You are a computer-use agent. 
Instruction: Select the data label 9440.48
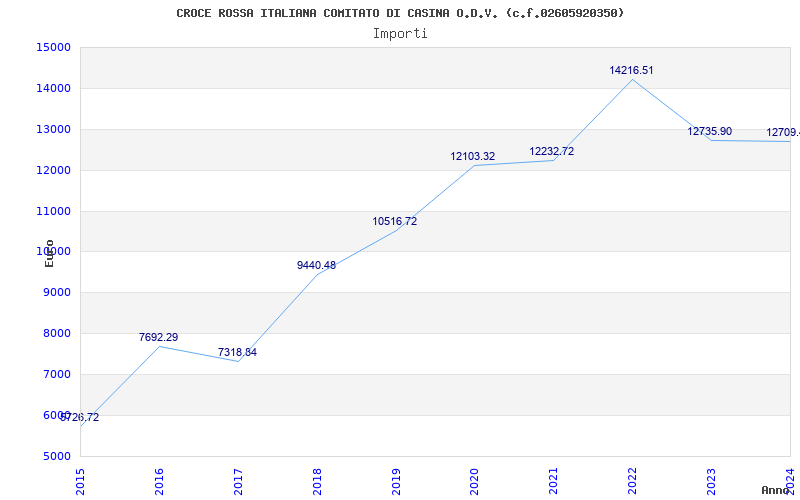pos(316,265)
